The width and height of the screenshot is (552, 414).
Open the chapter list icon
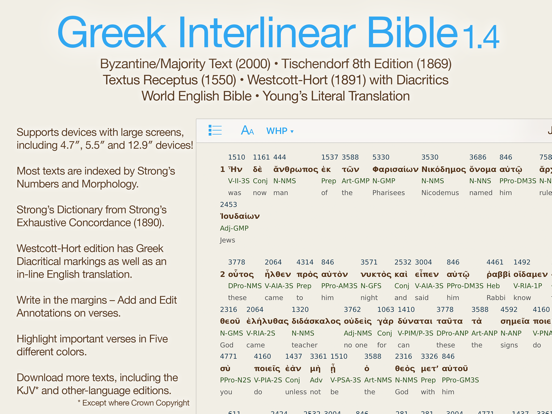[x=215, y=131]
